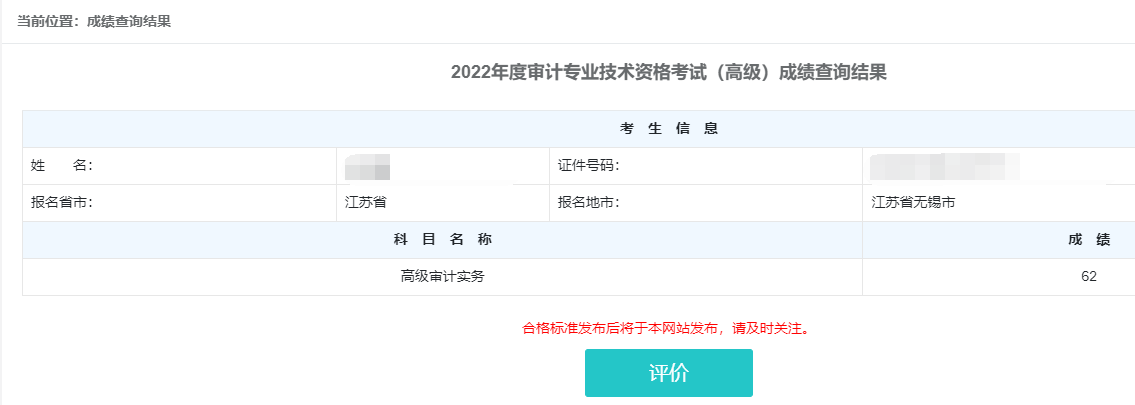
Task: Click the 报名省市 label cell
Action: pyautogui.click(x=62, y=203)
